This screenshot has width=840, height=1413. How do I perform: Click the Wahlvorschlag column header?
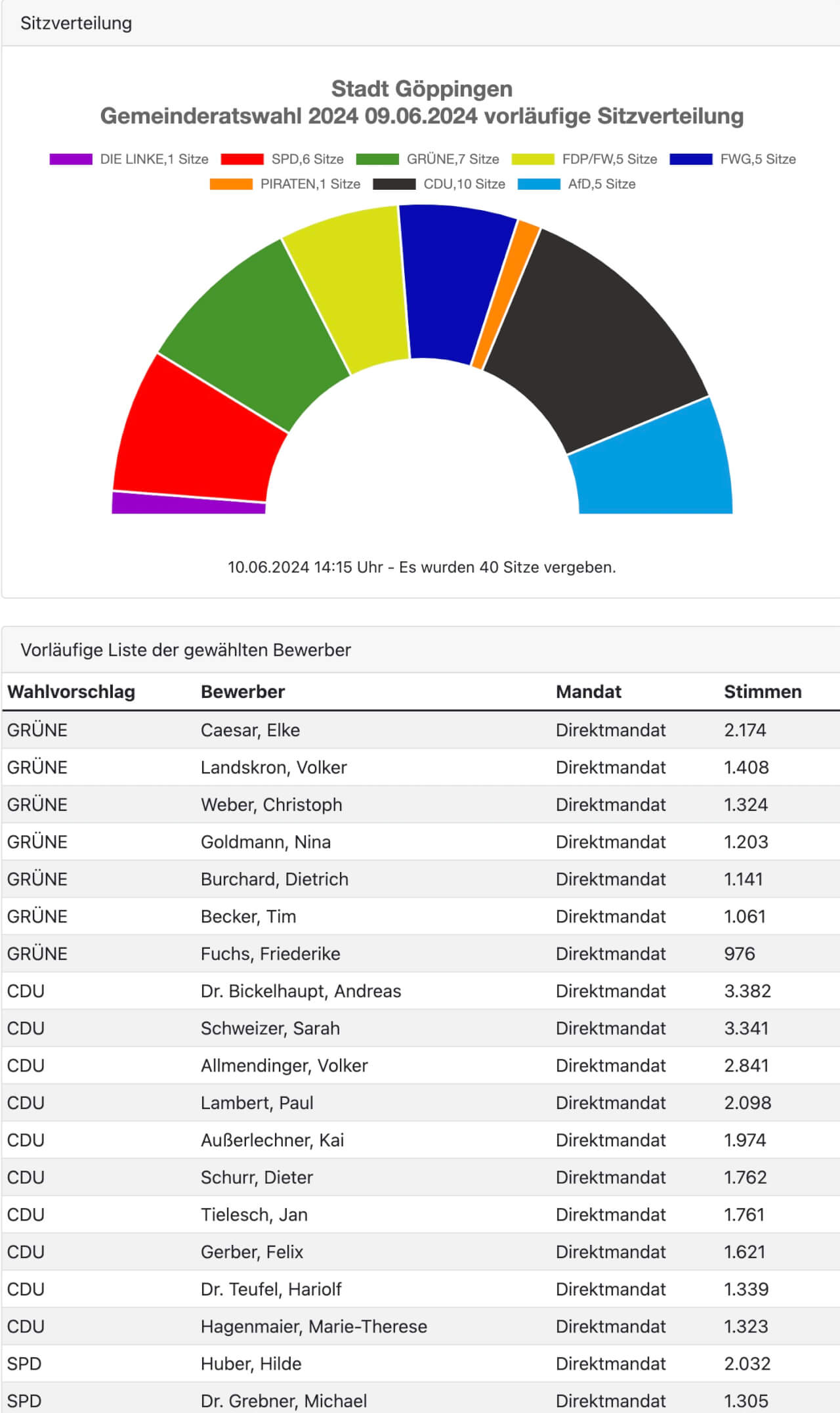tap(71, 691)
